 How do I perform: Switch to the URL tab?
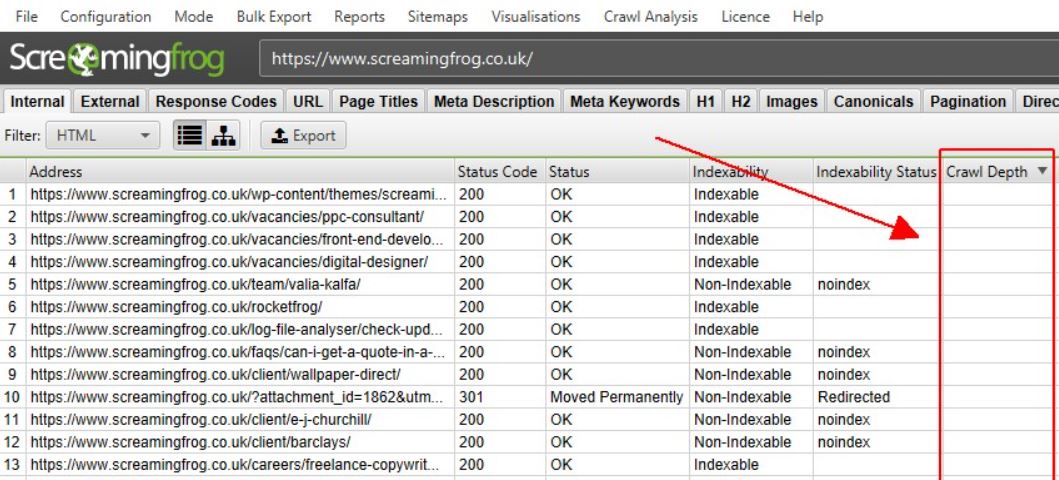click(x=308, y=101)
